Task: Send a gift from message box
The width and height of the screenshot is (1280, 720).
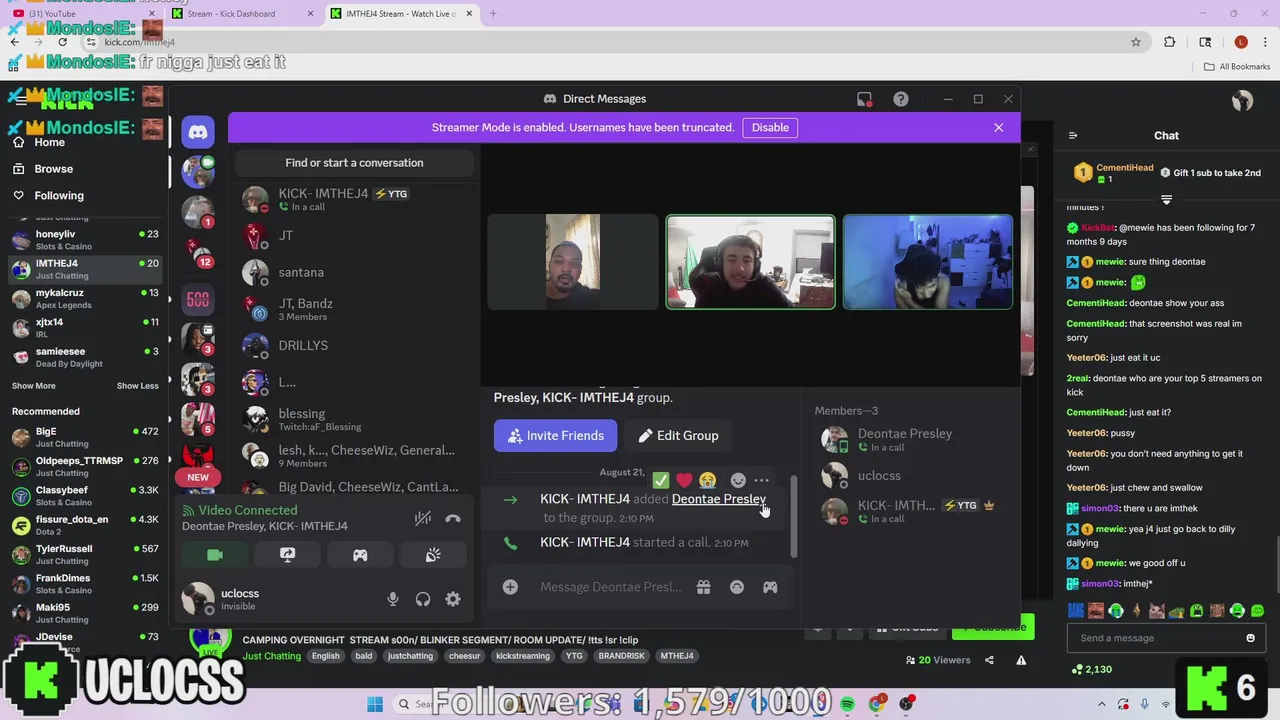Action: point(703,587)
